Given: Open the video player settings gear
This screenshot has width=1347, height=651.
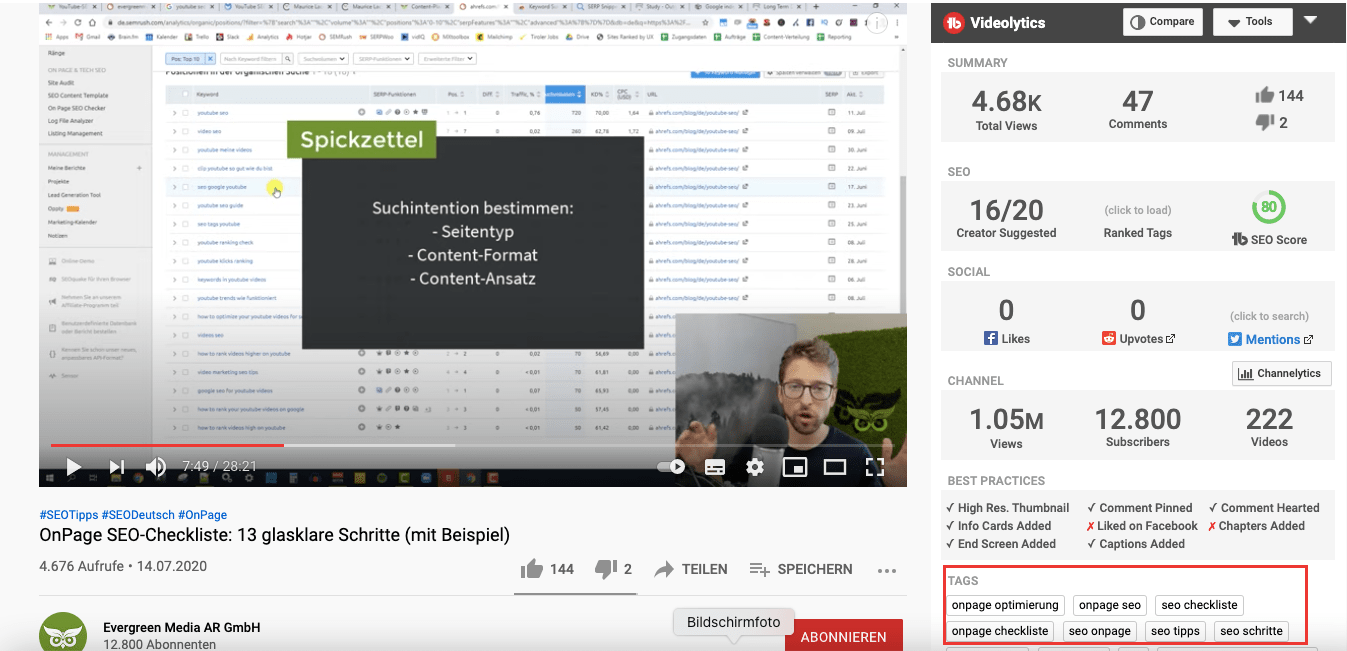Looking at the screenshot, I should pos(755,466).
